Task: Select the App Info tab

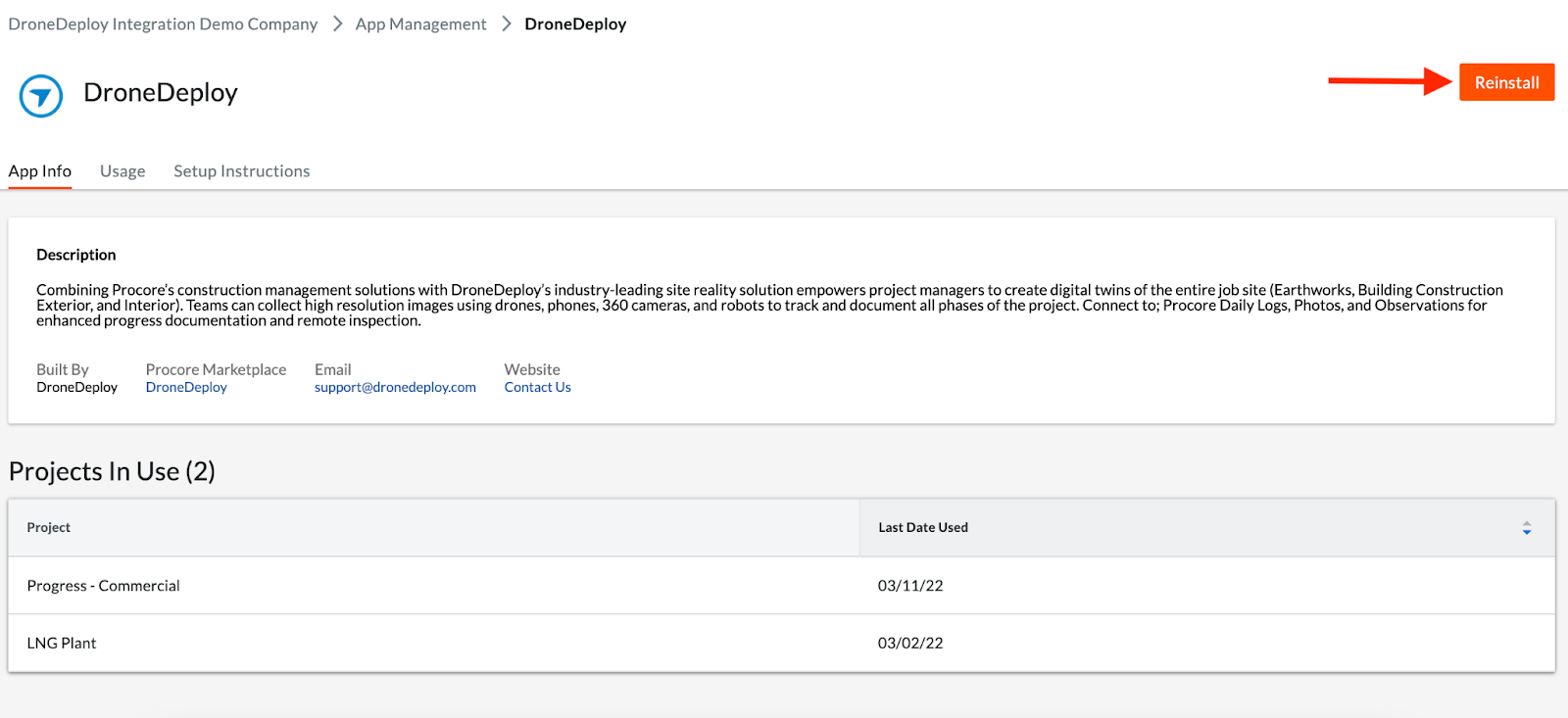Action: (x=40, y=171)
